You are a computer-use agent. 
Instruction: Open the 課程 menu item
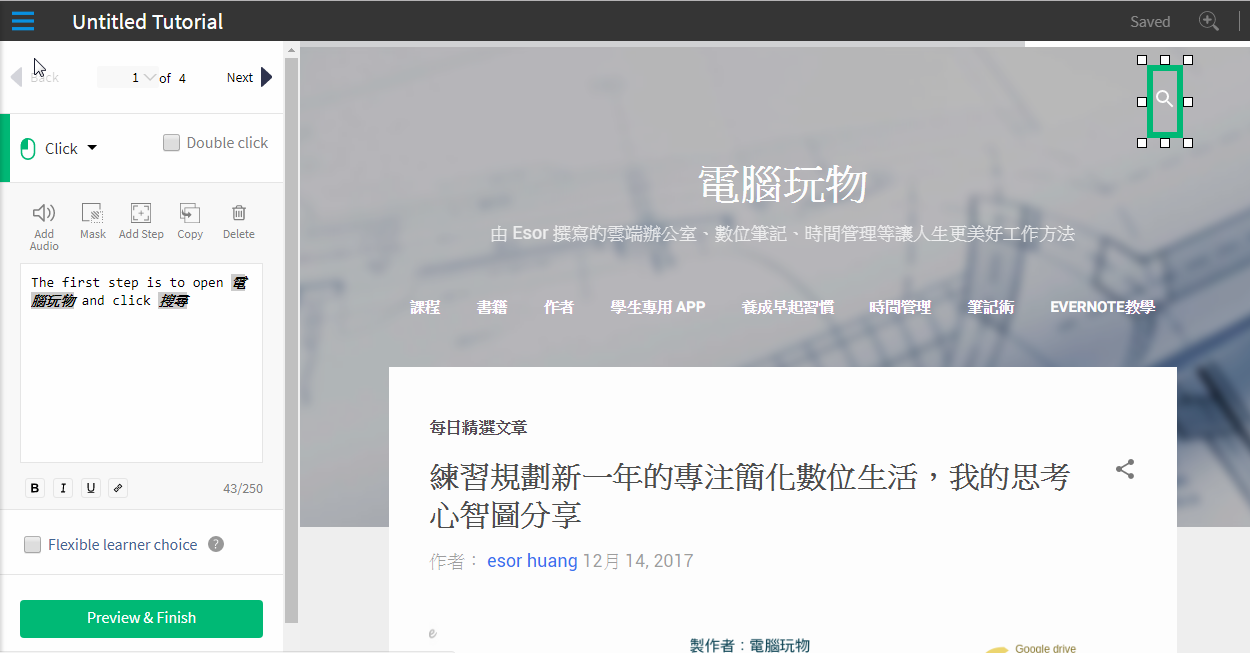coord(425,307)
